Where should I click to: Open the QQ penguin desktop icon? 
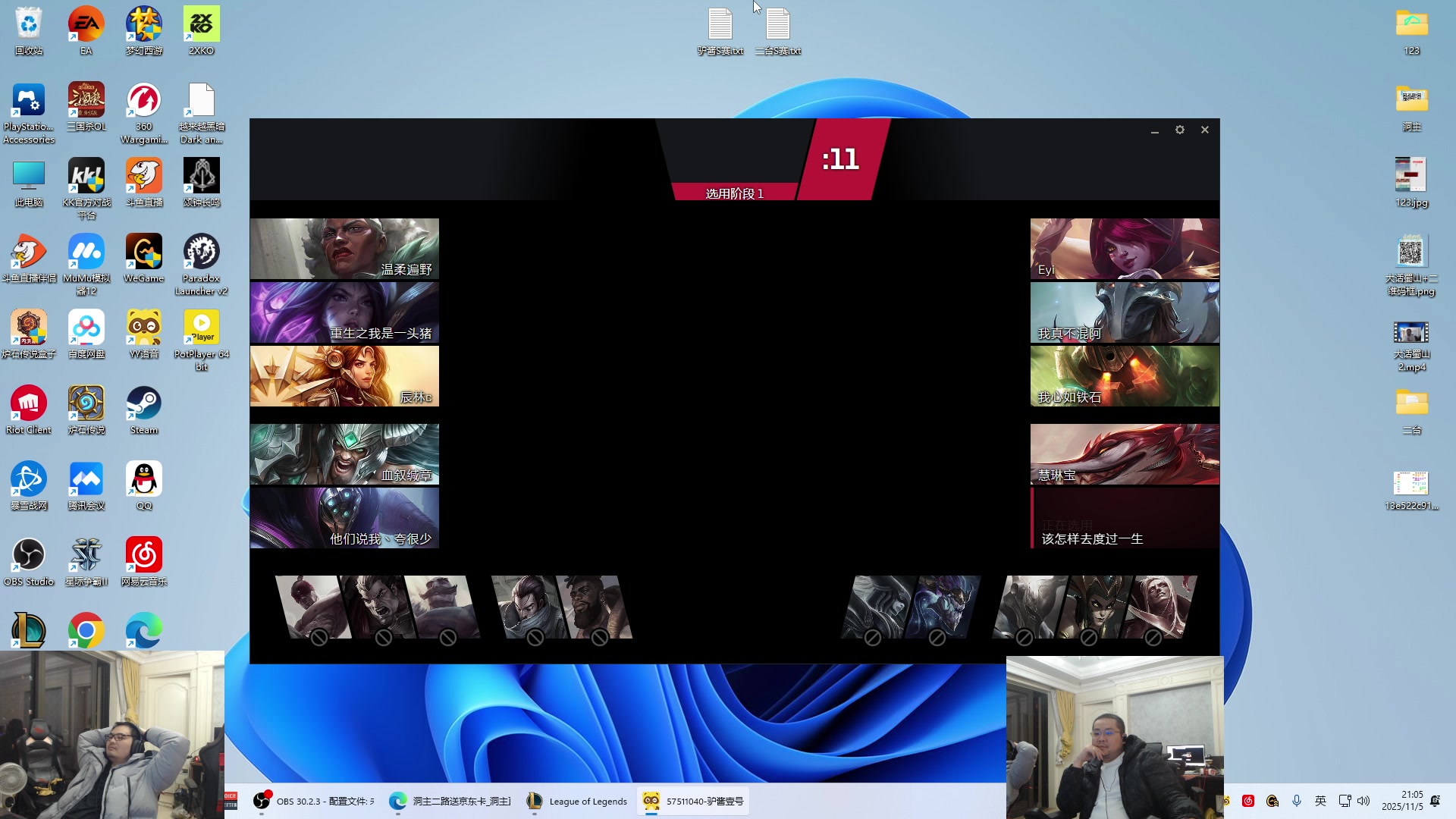pos(143,480)
